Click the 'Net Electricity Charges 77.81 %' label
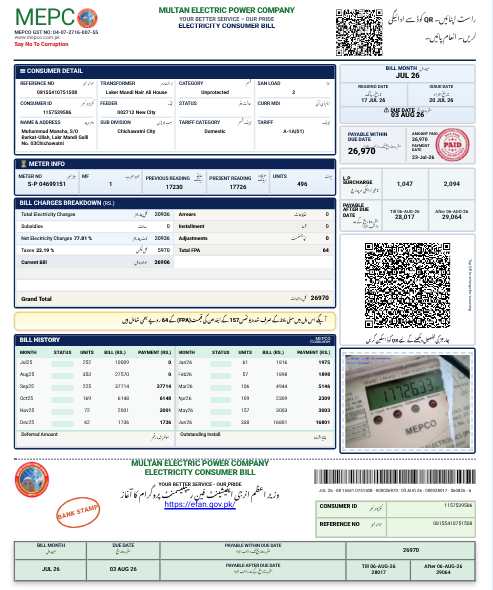The width and height of the screenshot is (493, 590). [56, 238]
